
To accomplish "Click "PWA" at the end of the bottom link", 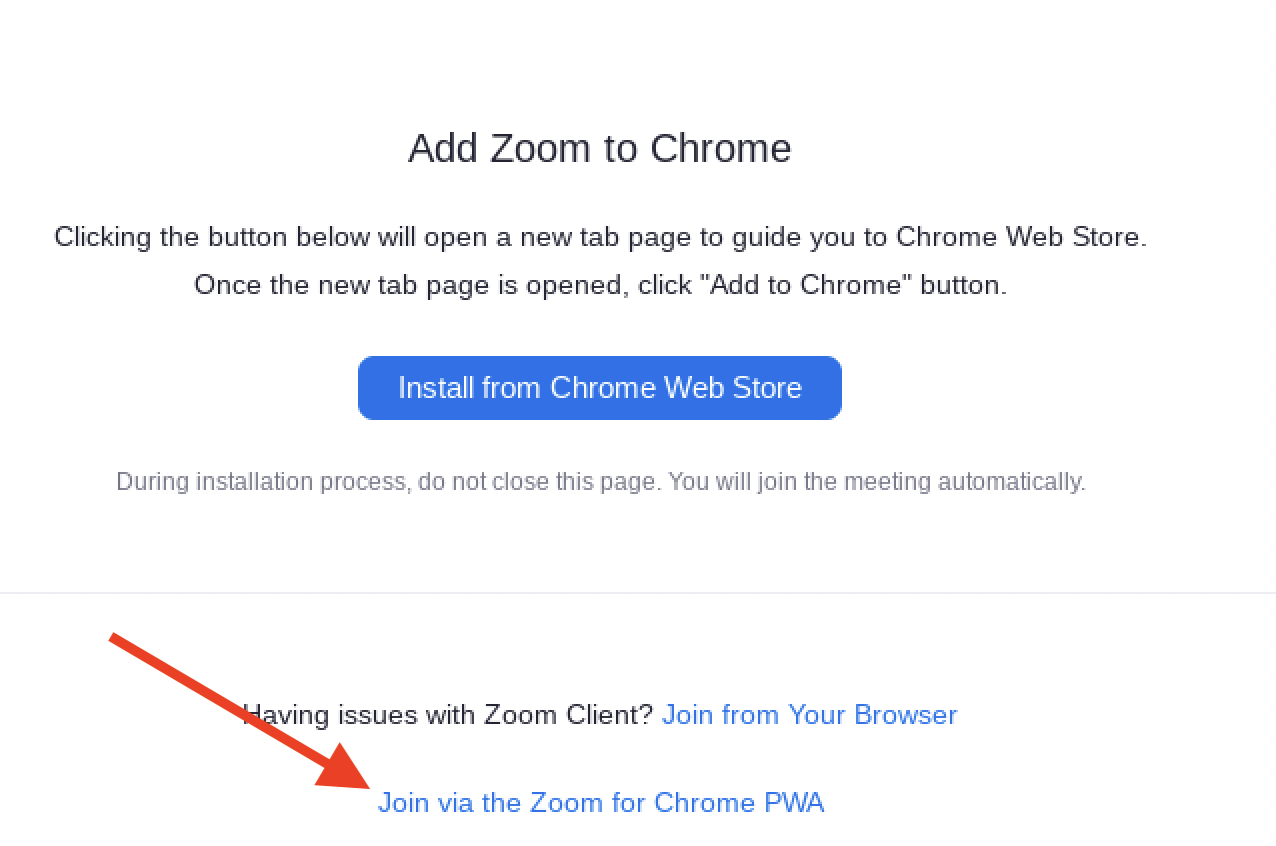I will [794, 803].
